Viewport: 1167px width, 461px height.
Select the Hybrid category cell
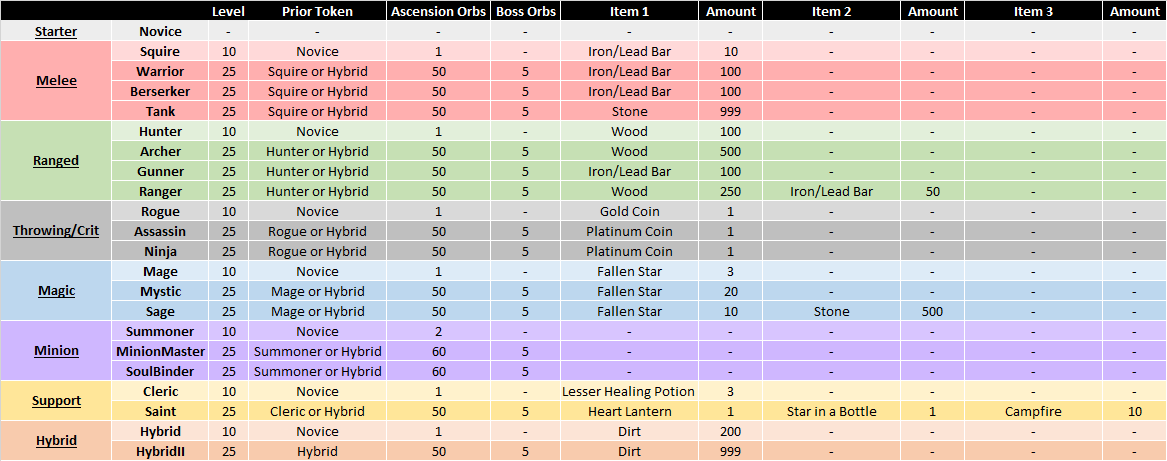(x=57, y=441)
